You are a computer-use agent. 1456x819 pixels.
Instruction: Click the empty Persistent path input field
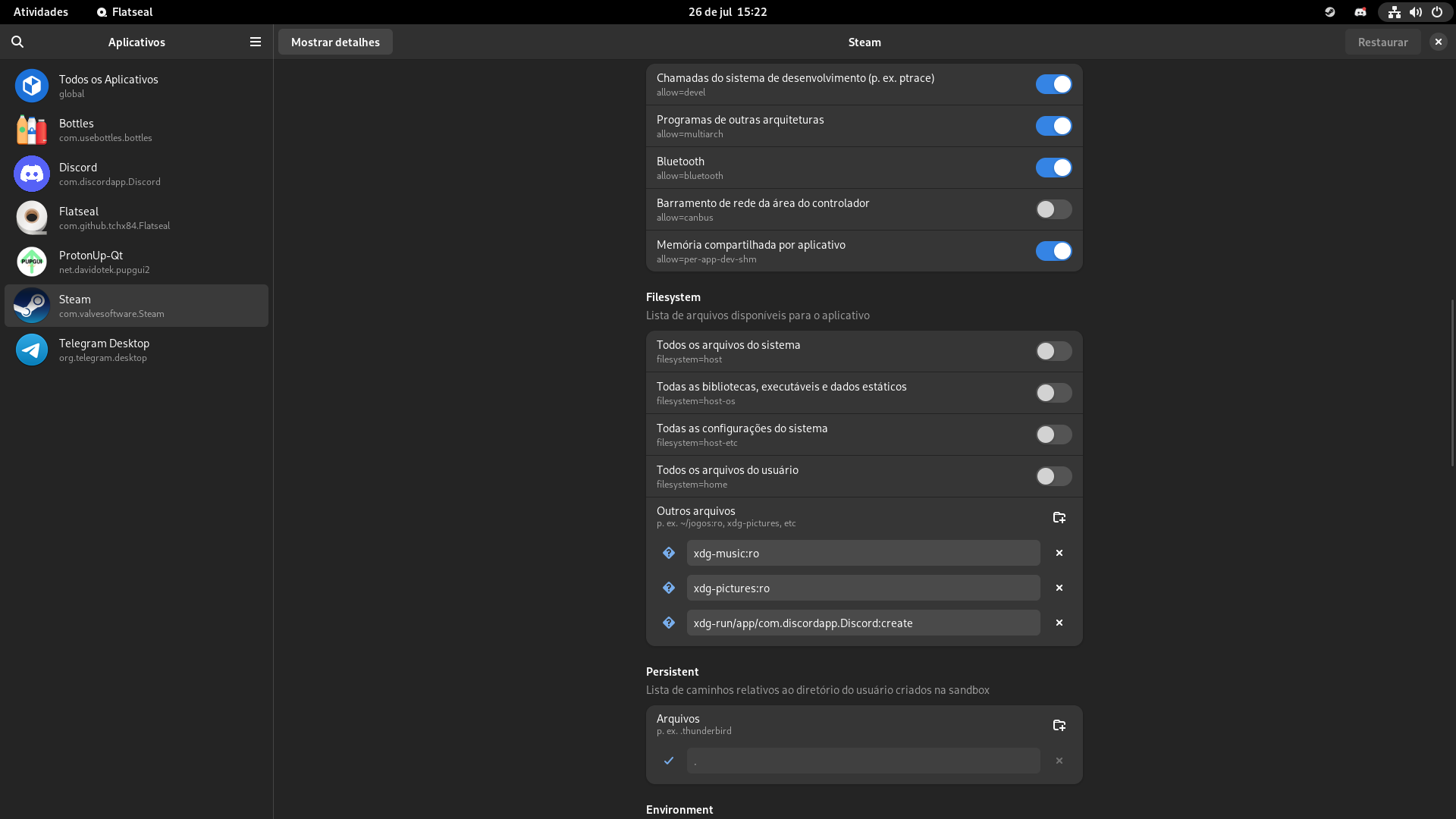click(x=863, y=761)
